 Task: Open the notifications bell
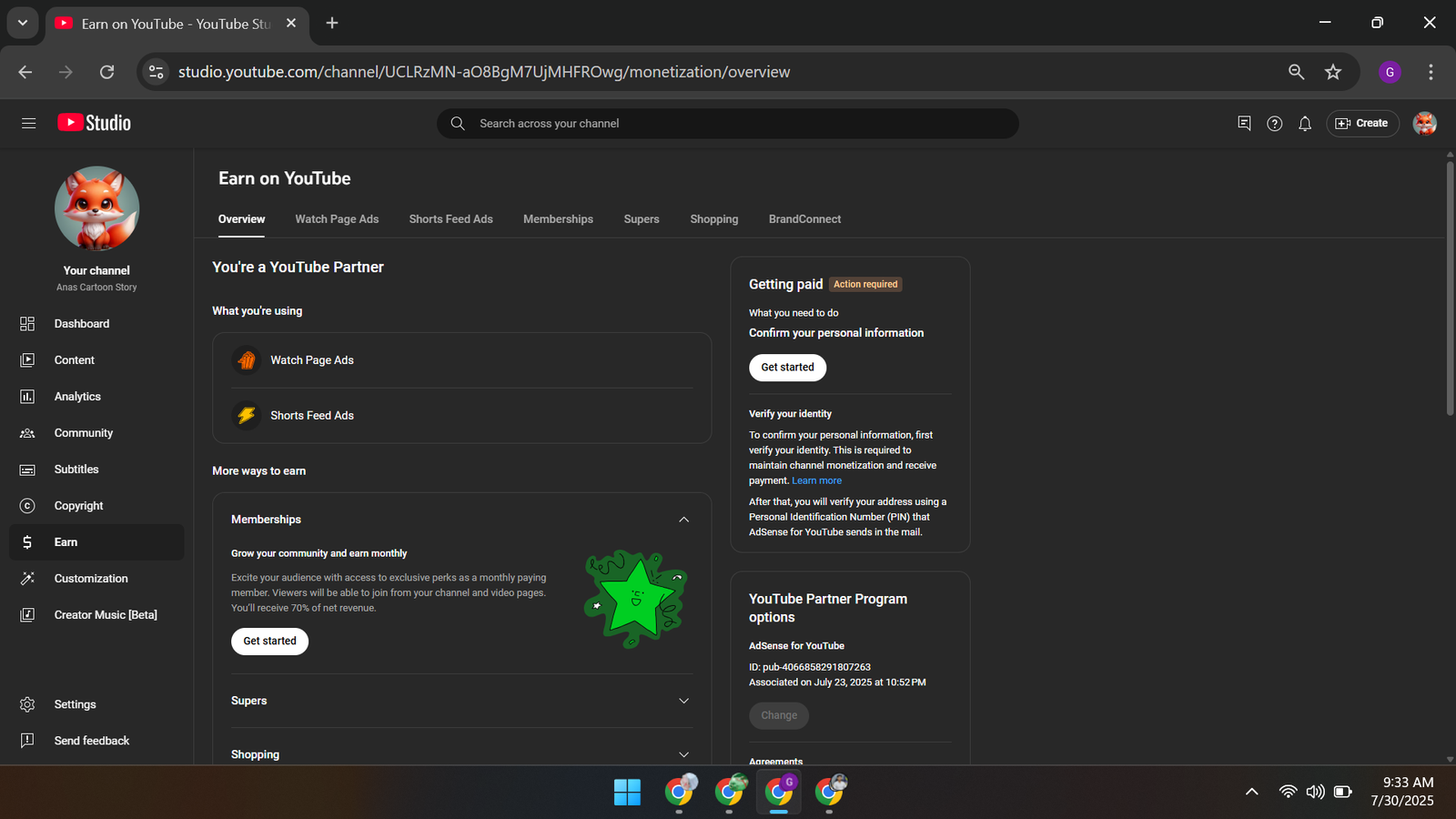(1305, 123)
